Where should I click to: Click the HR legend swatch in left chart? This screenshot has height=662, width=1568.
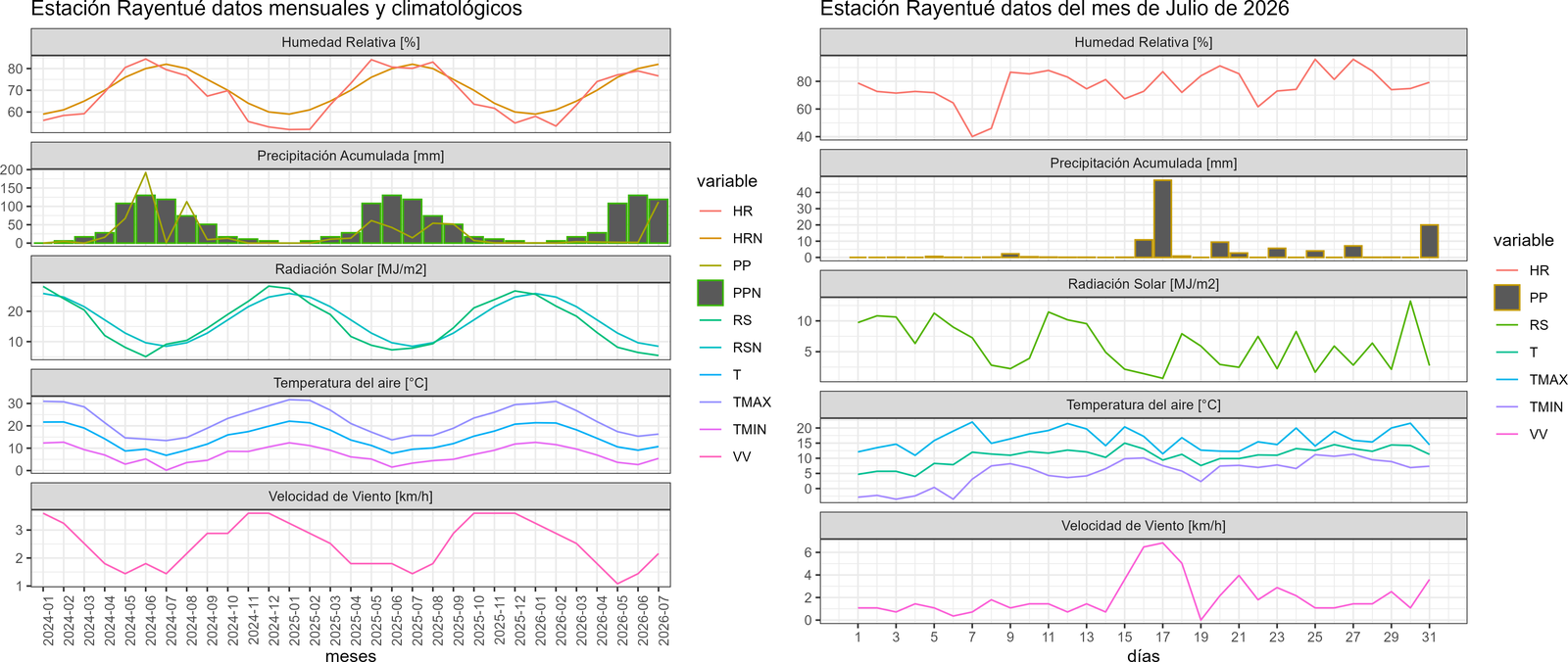[710, 211]
